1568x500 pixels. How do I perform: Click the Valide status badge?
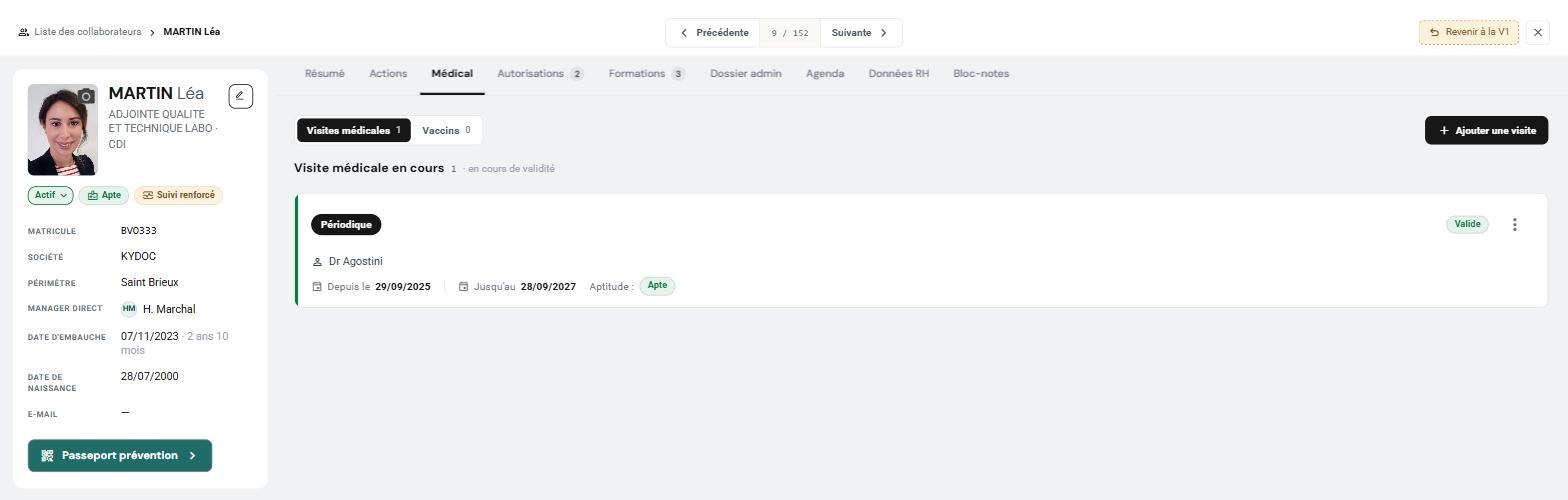[1467, 224]
